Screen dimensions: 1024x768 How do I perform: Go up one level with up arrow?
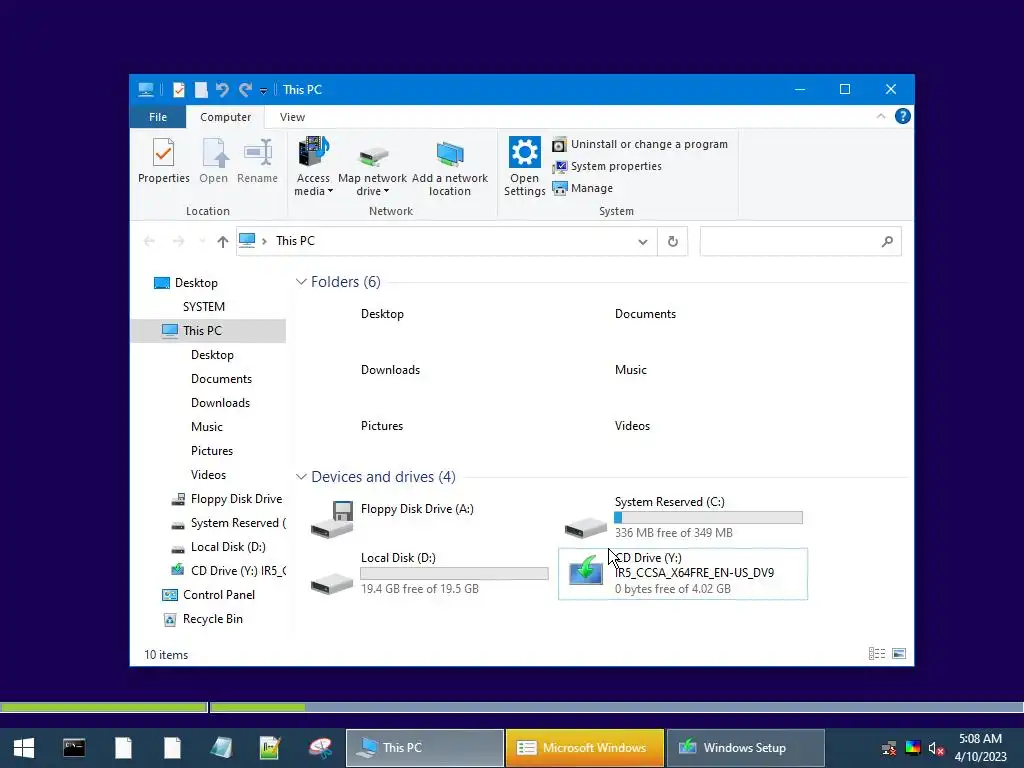coord(223,242)
